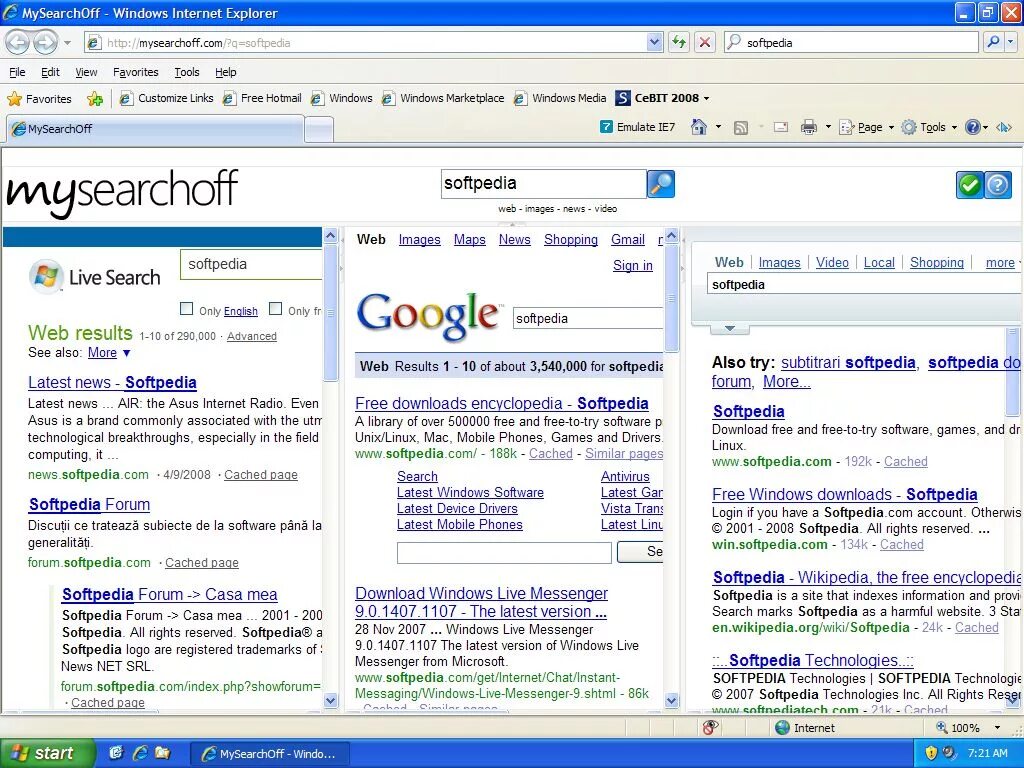Click the Internet Explorer quick launch icon
This screenshot has width=1024, height=768.
(139, 754)
